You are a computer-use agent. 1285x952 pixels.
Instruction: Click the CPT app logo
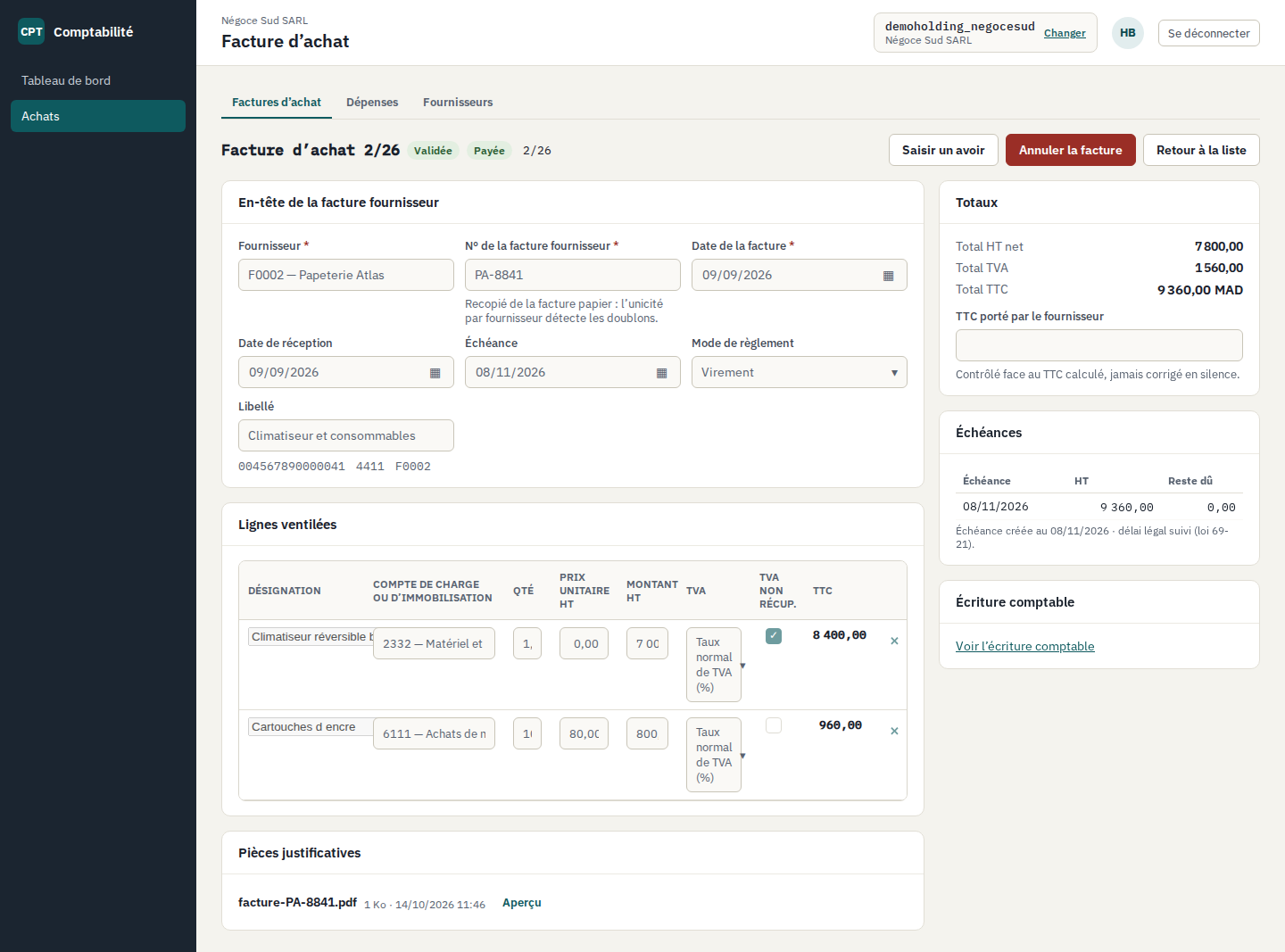point(31,31)
